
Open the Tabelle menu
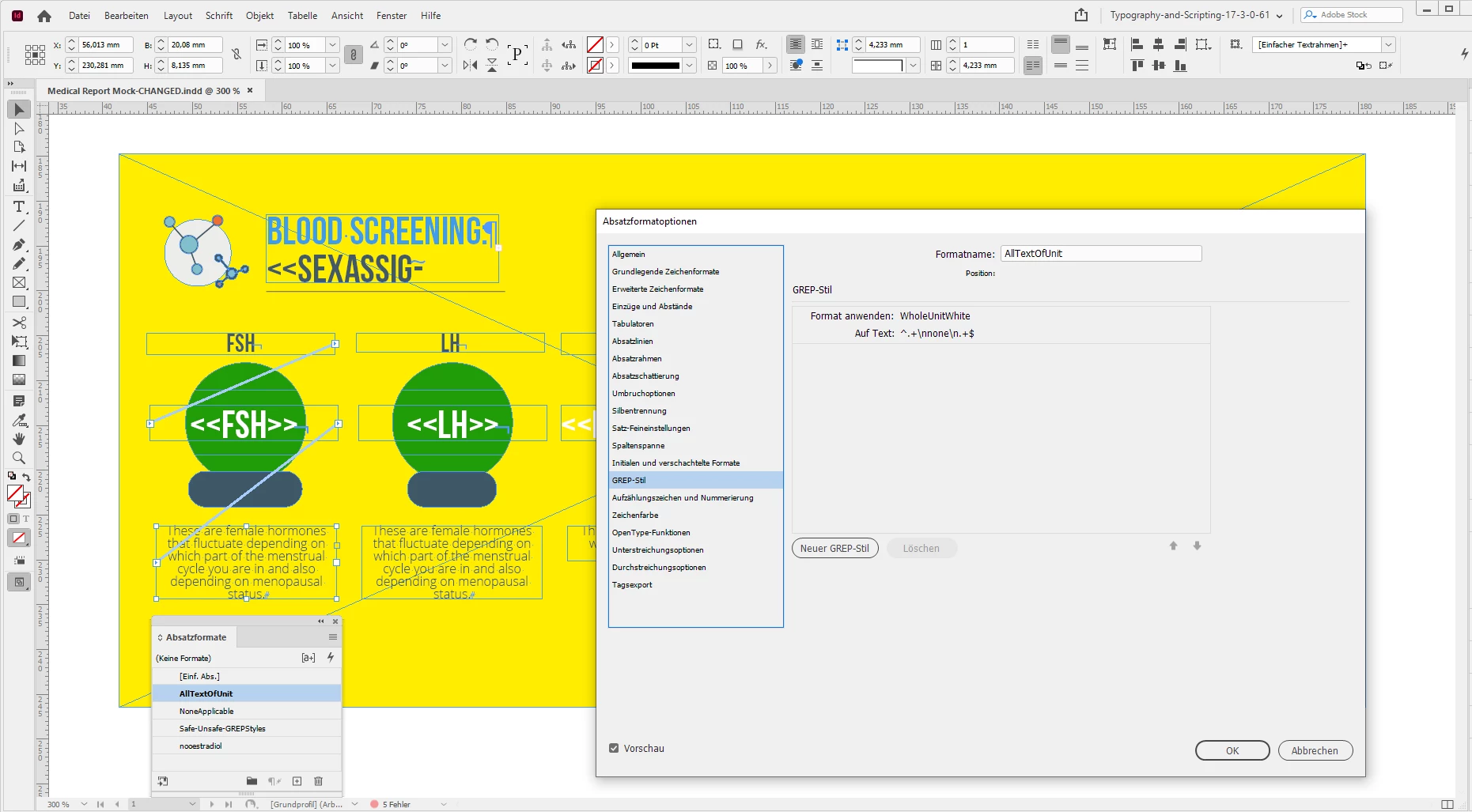[302, 16]
